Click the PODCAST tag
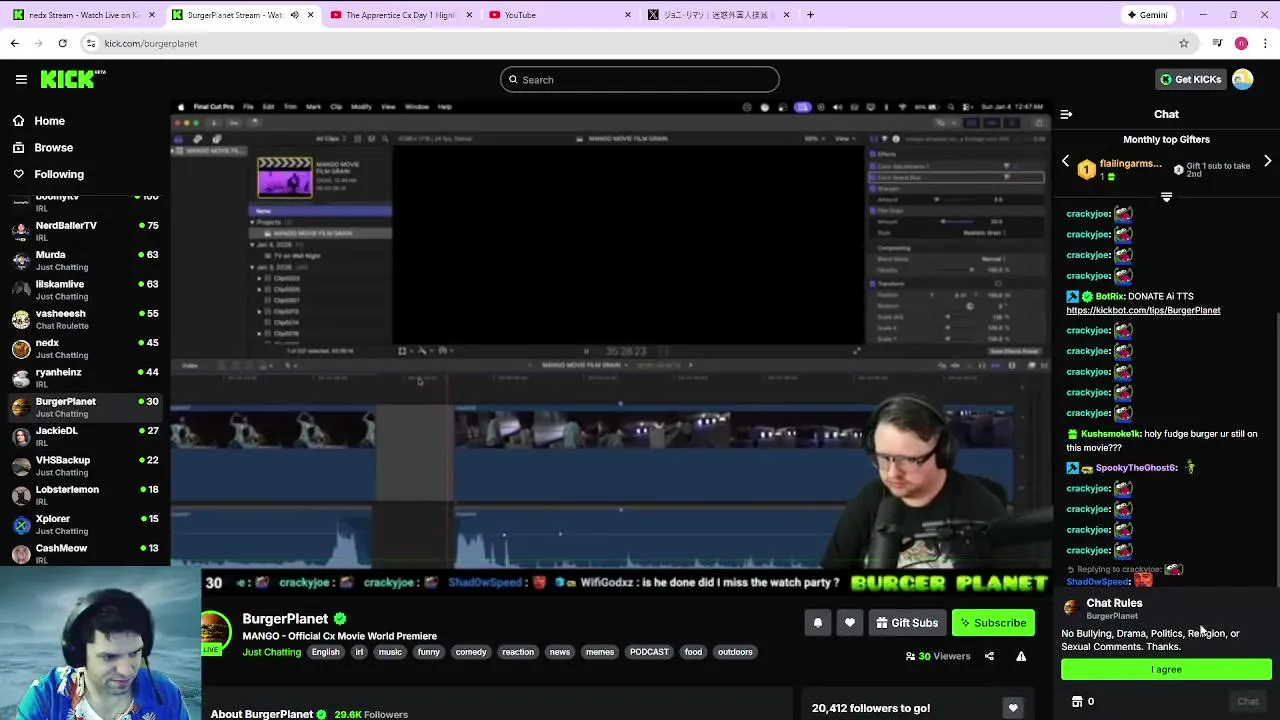The height and width of the screenshot is (720, 1280). 649,652
